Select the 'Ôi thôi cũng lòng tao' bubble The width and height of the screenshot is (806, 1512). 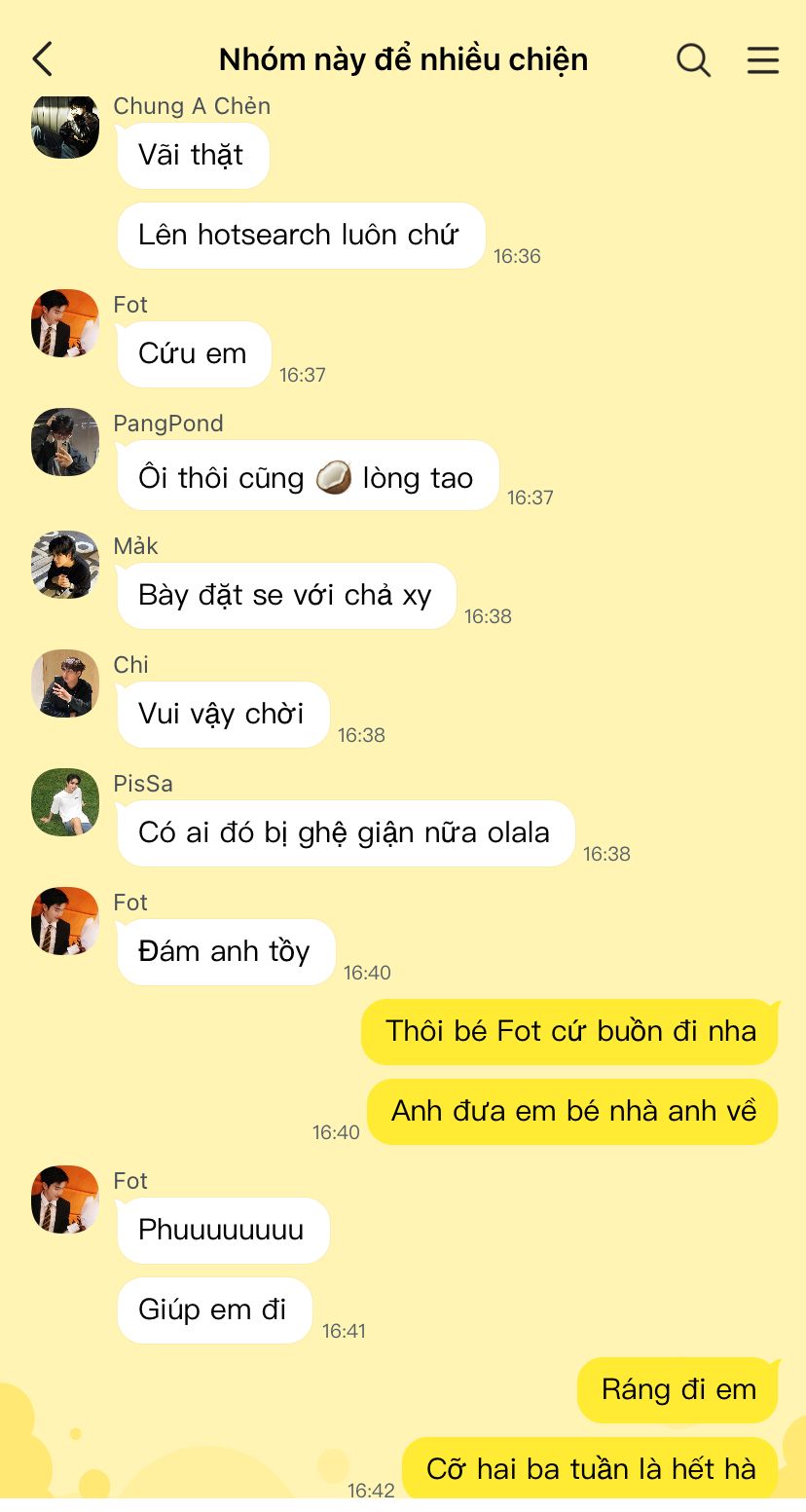308,475
